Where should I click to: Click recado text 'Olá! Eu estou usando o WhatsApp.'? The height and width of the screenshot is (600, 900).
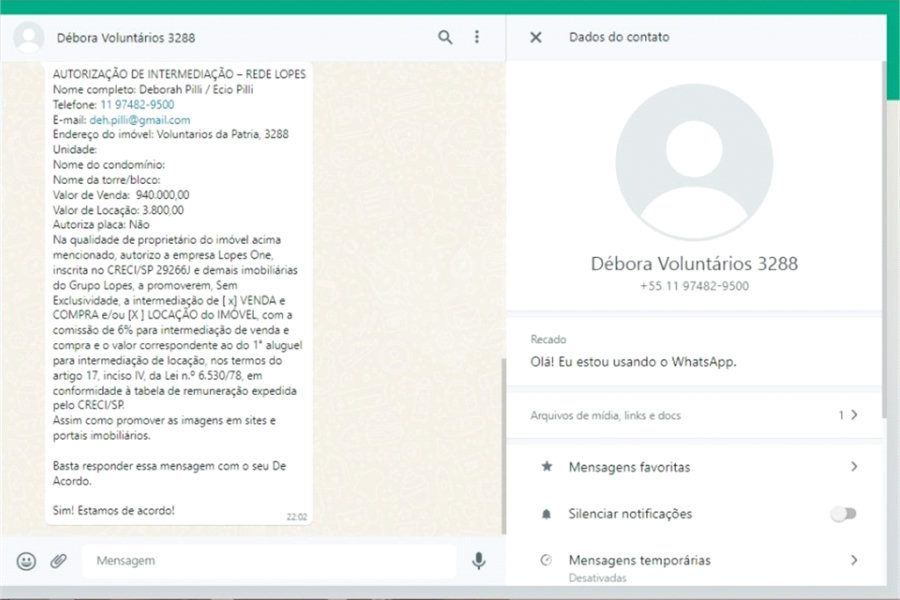[x=633, y=362]
